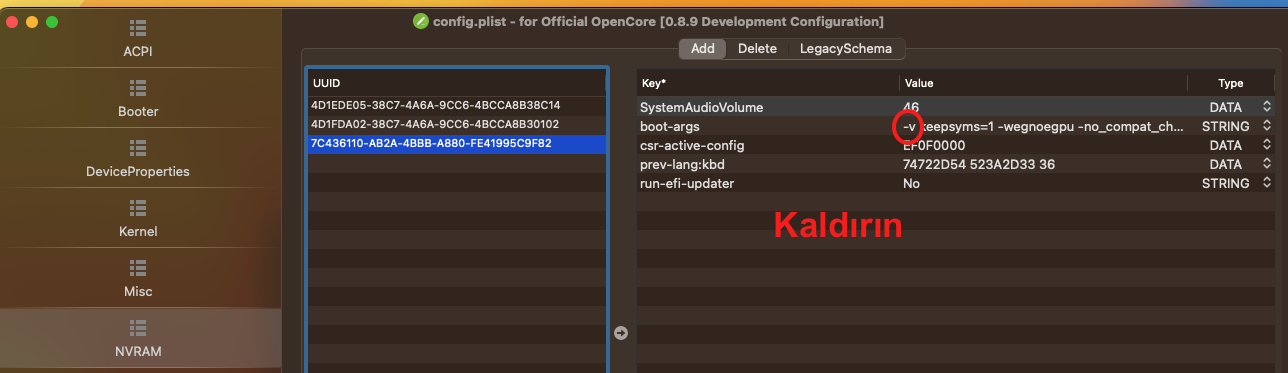The height and width of the screenshot is (373, 1288).
Task: Change type dropdown for prev-lang:kbd row
Action: coord(1267,164)
